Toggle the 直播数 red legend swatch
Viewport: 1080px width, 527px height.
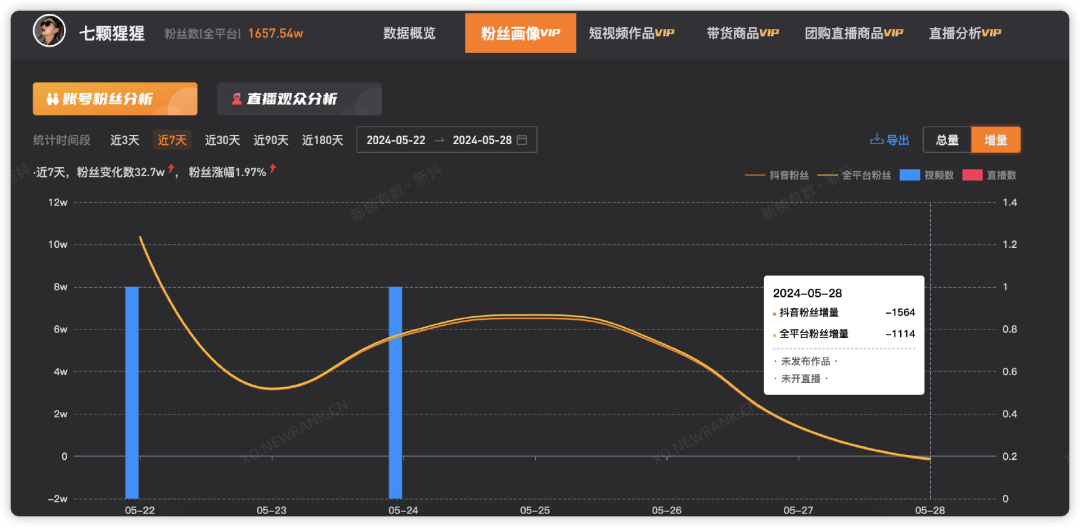[972, 175]
